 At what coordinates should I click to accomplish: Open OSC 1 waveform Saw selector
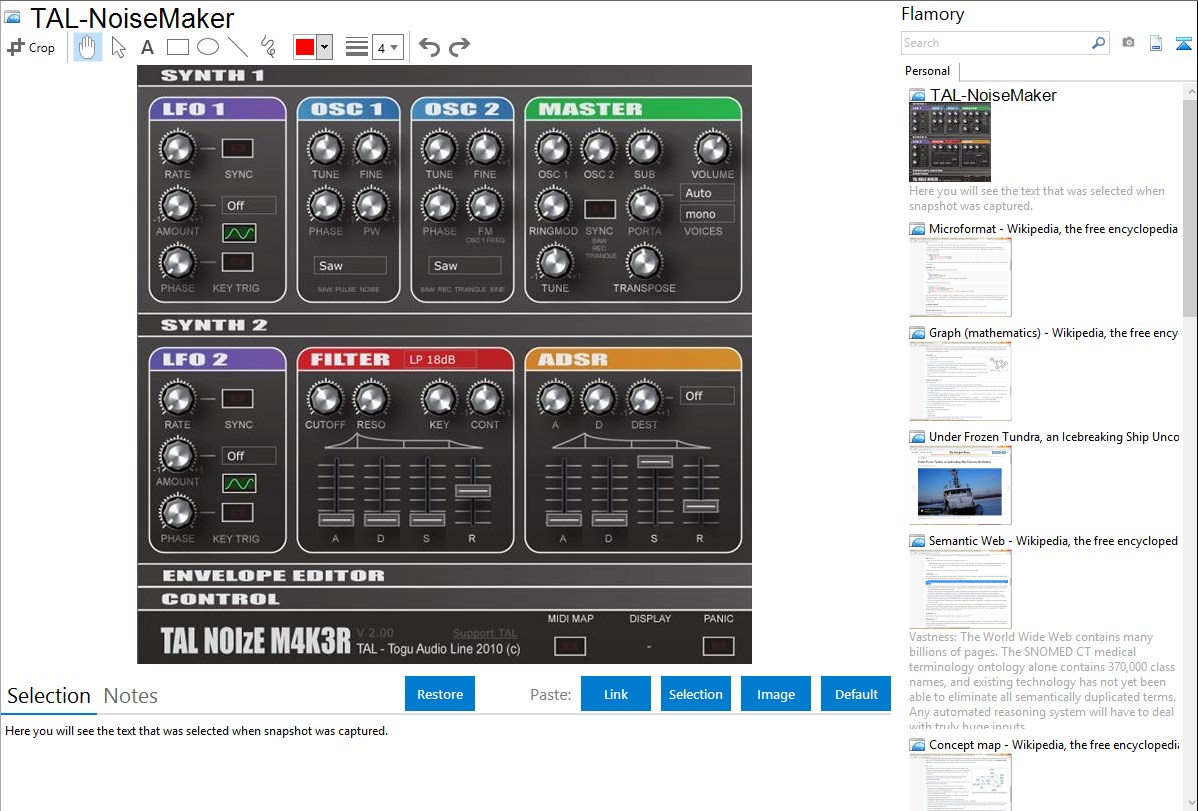point(350,266)
